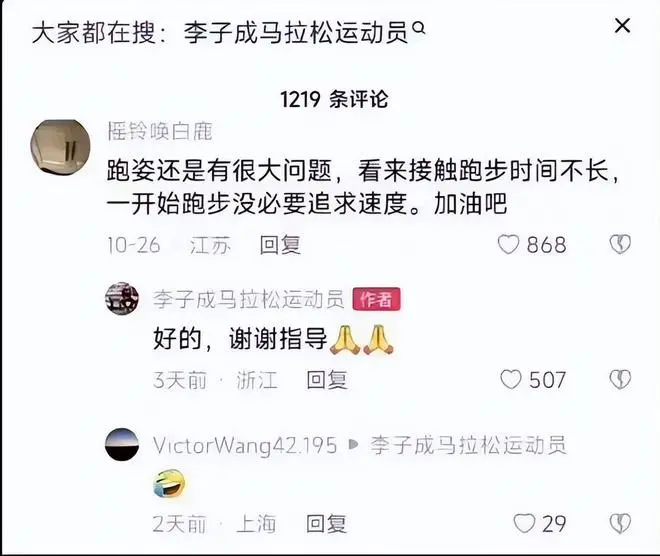
Task: Click the 作者 author badge
Action: pos(376,299)
